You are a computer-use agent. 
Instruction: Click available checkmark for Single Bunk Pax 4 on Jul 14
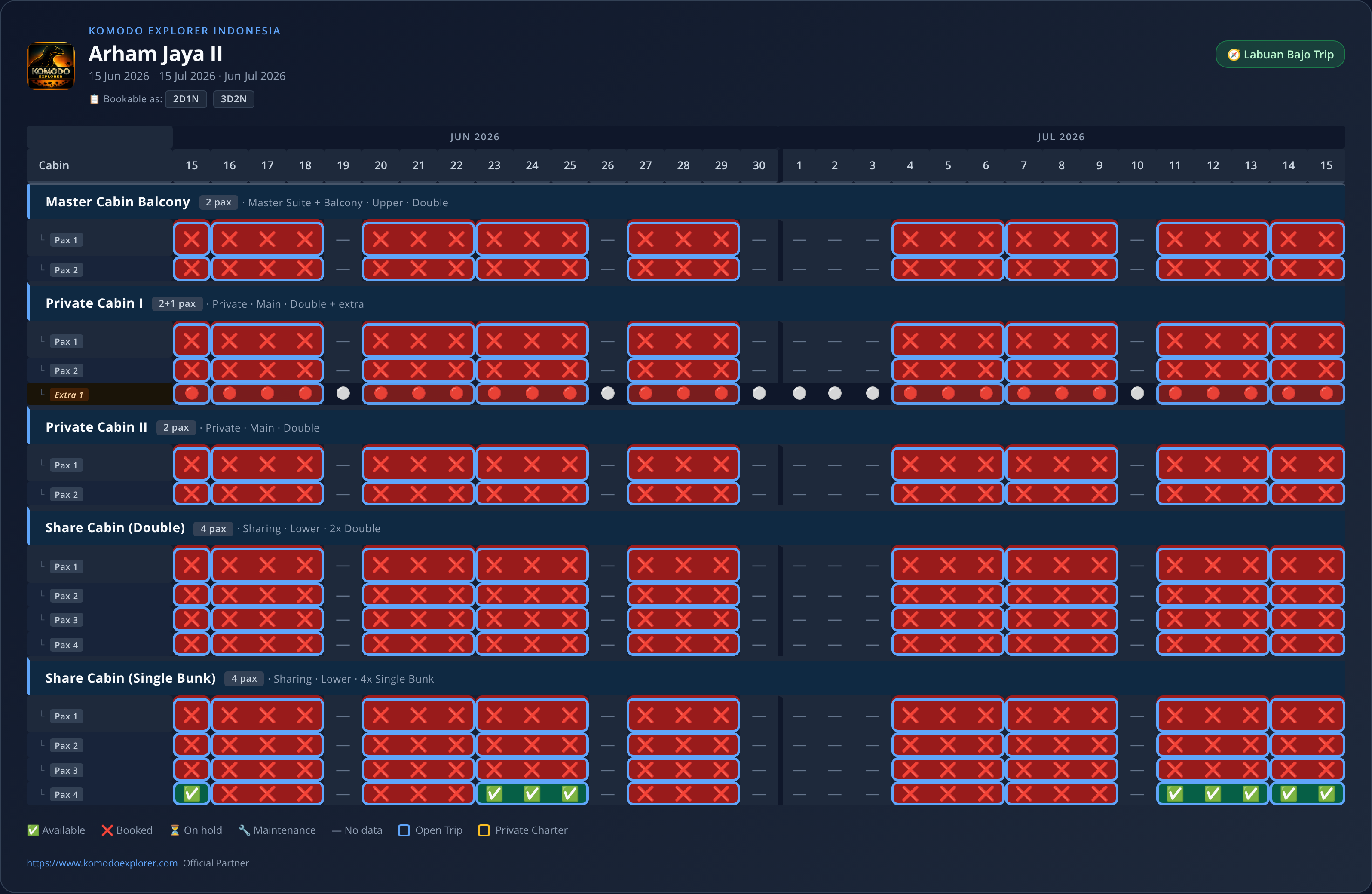coord(1289,794)
